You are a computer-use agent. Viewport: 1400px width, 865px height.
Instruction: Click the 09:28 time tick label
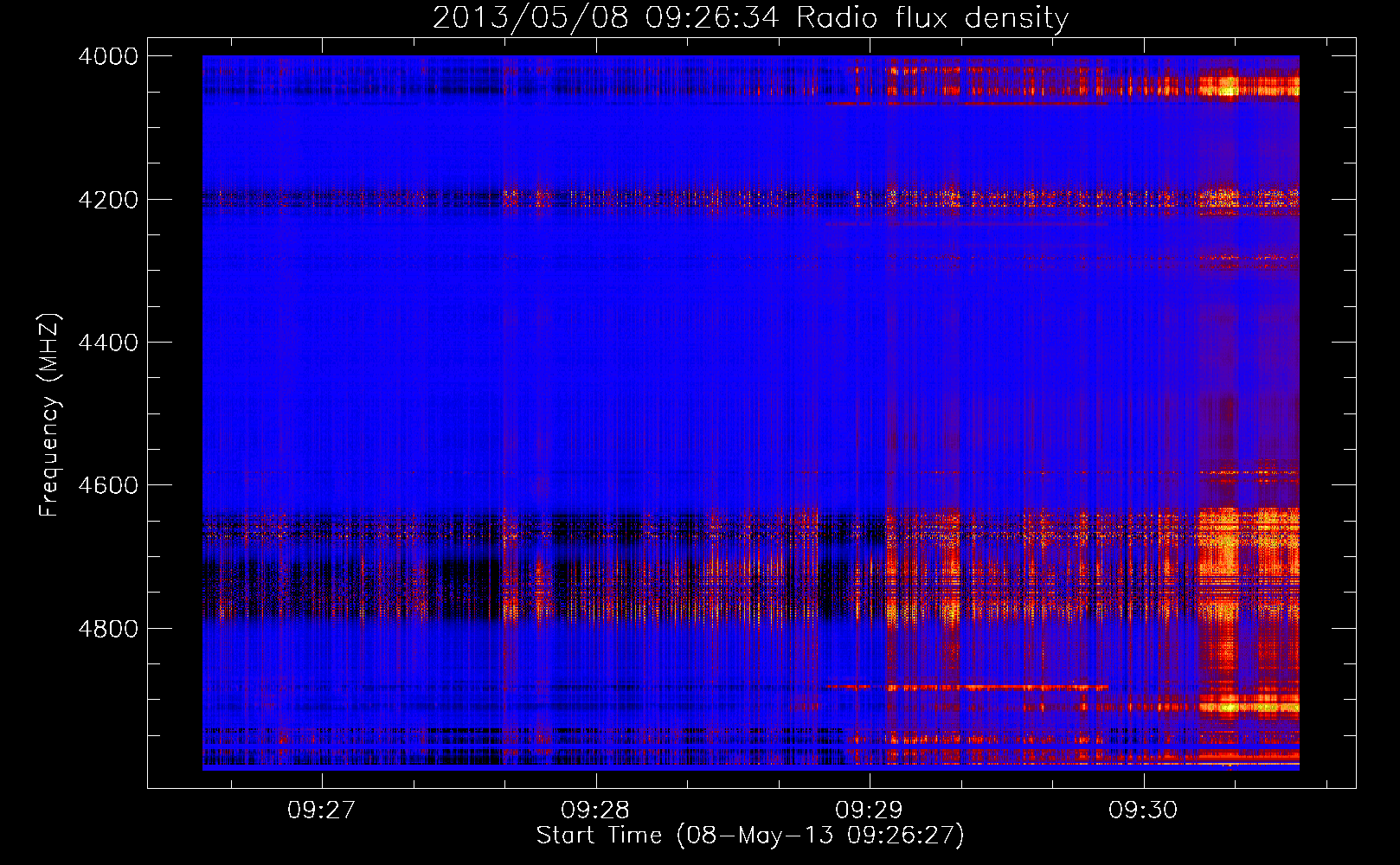pos(595,810)
